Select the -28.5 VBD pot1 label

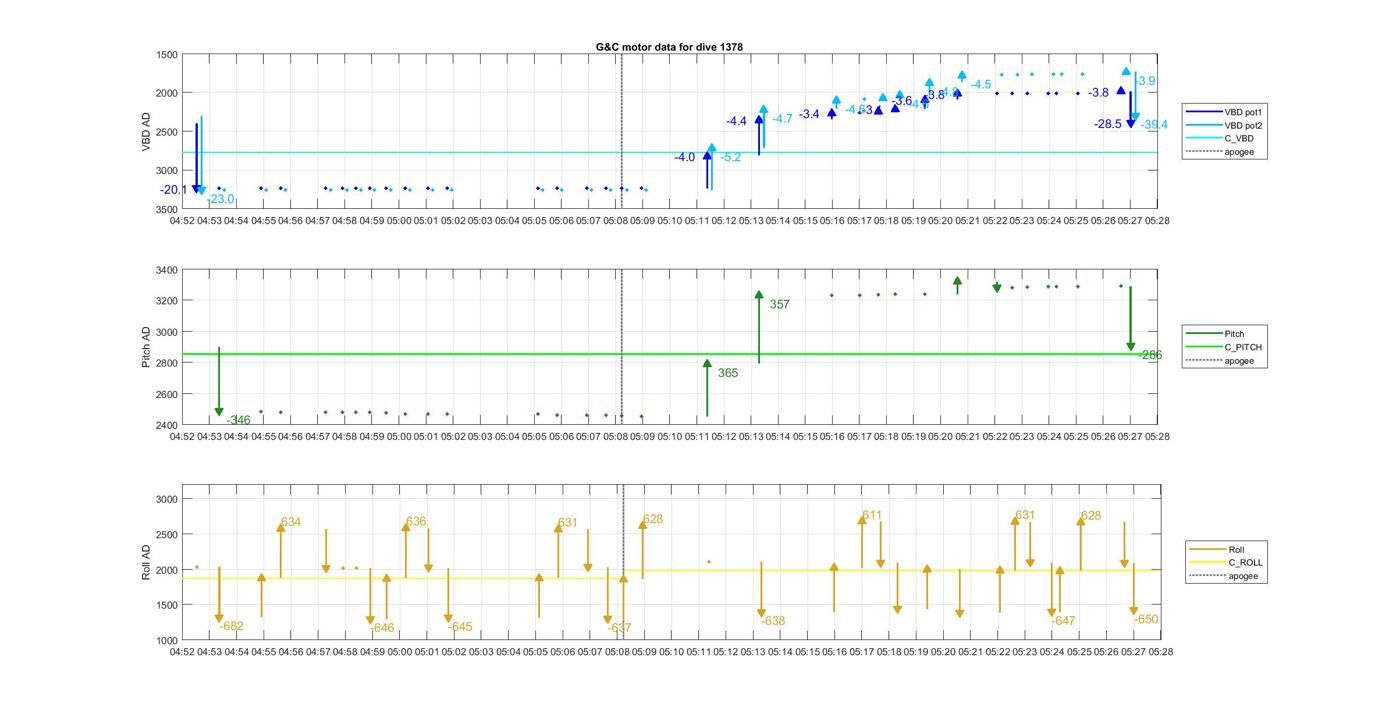tap(1107, 124)
